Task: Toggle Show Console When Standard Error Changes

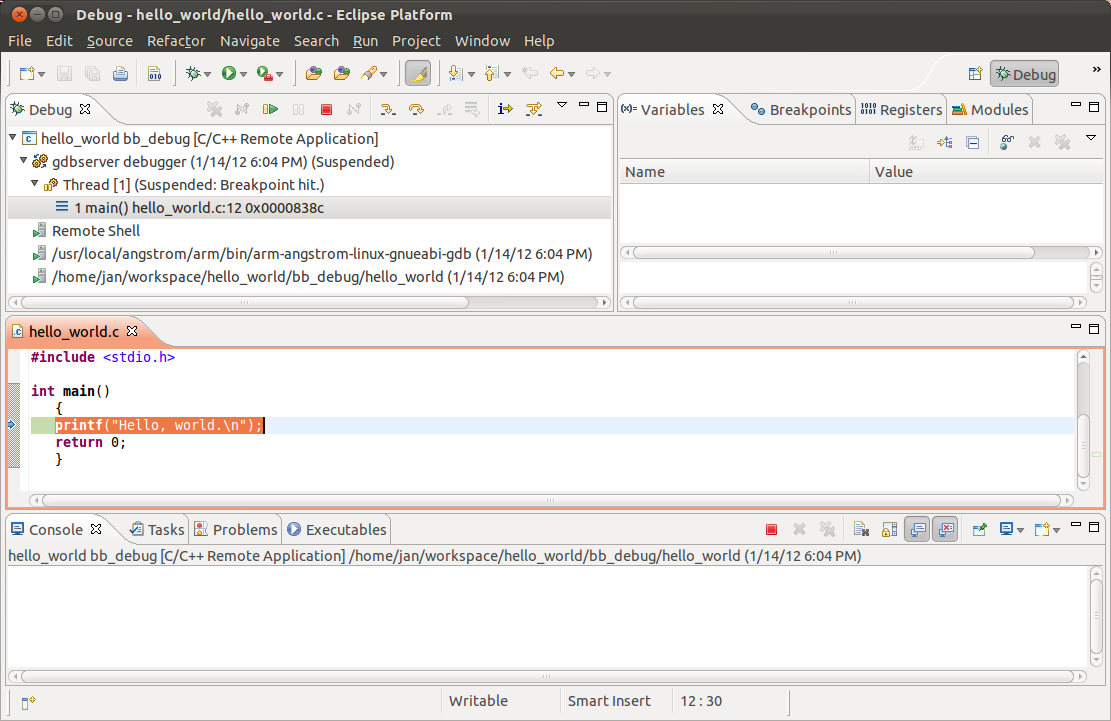Action: coord(945,529)
